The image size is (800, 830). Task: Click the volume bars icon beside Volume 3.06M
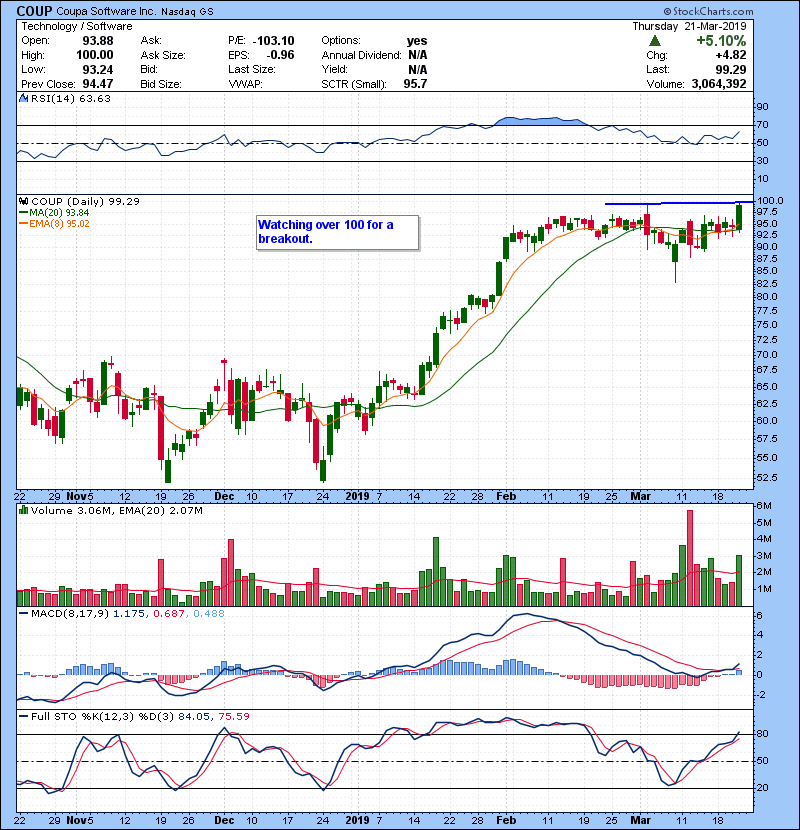24,510
